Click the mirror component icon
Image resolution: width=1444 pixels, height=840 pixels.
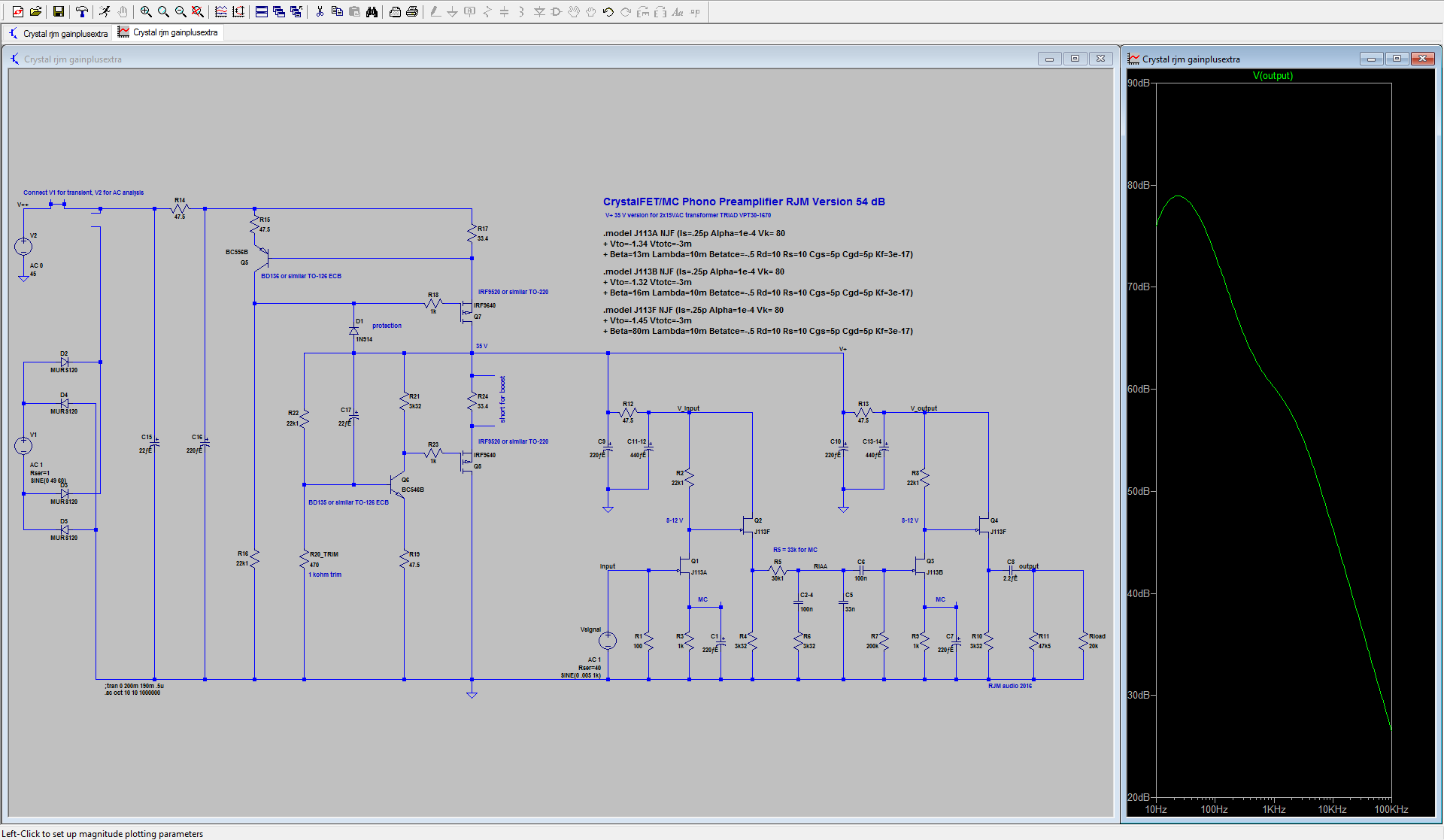click(x=660, y=11)
